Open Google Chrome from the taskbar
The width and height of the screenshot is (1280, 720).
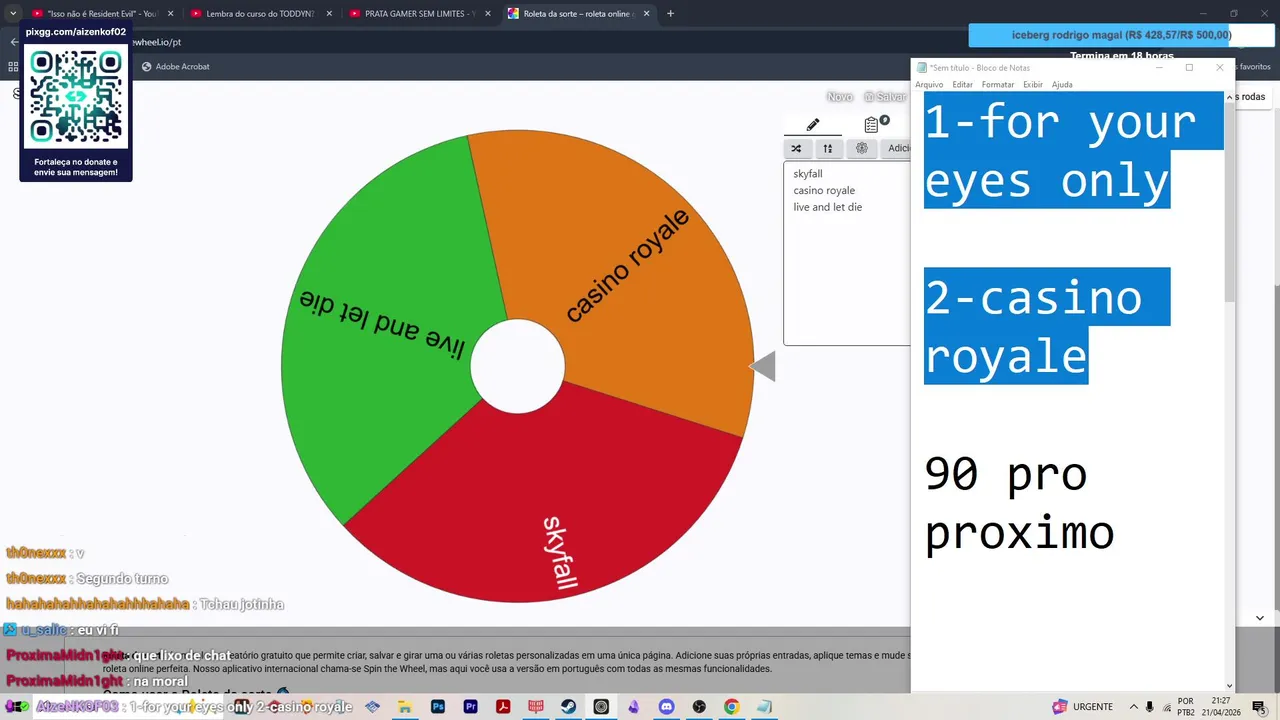coord(731,707)
